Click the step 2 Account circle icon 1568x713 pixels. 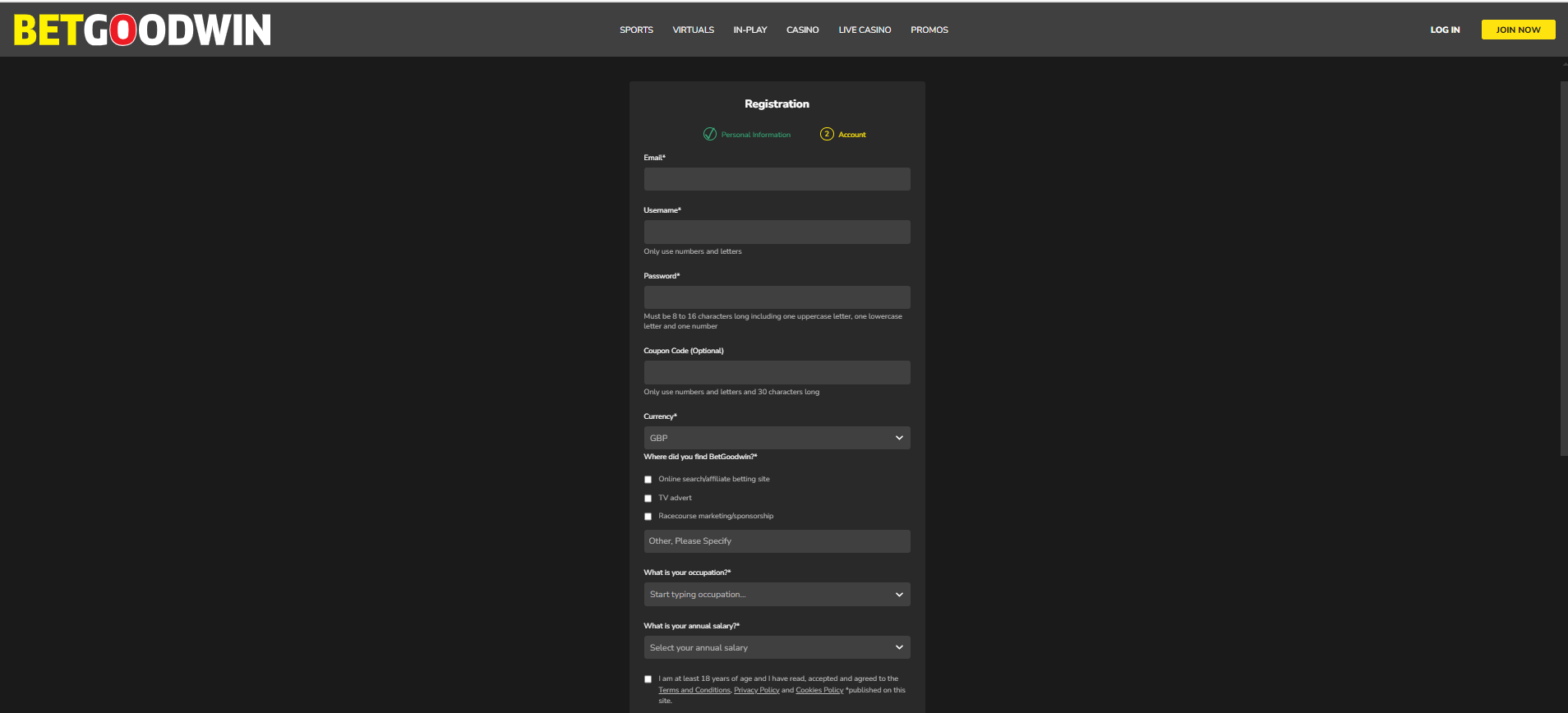(x=827, y=134)
